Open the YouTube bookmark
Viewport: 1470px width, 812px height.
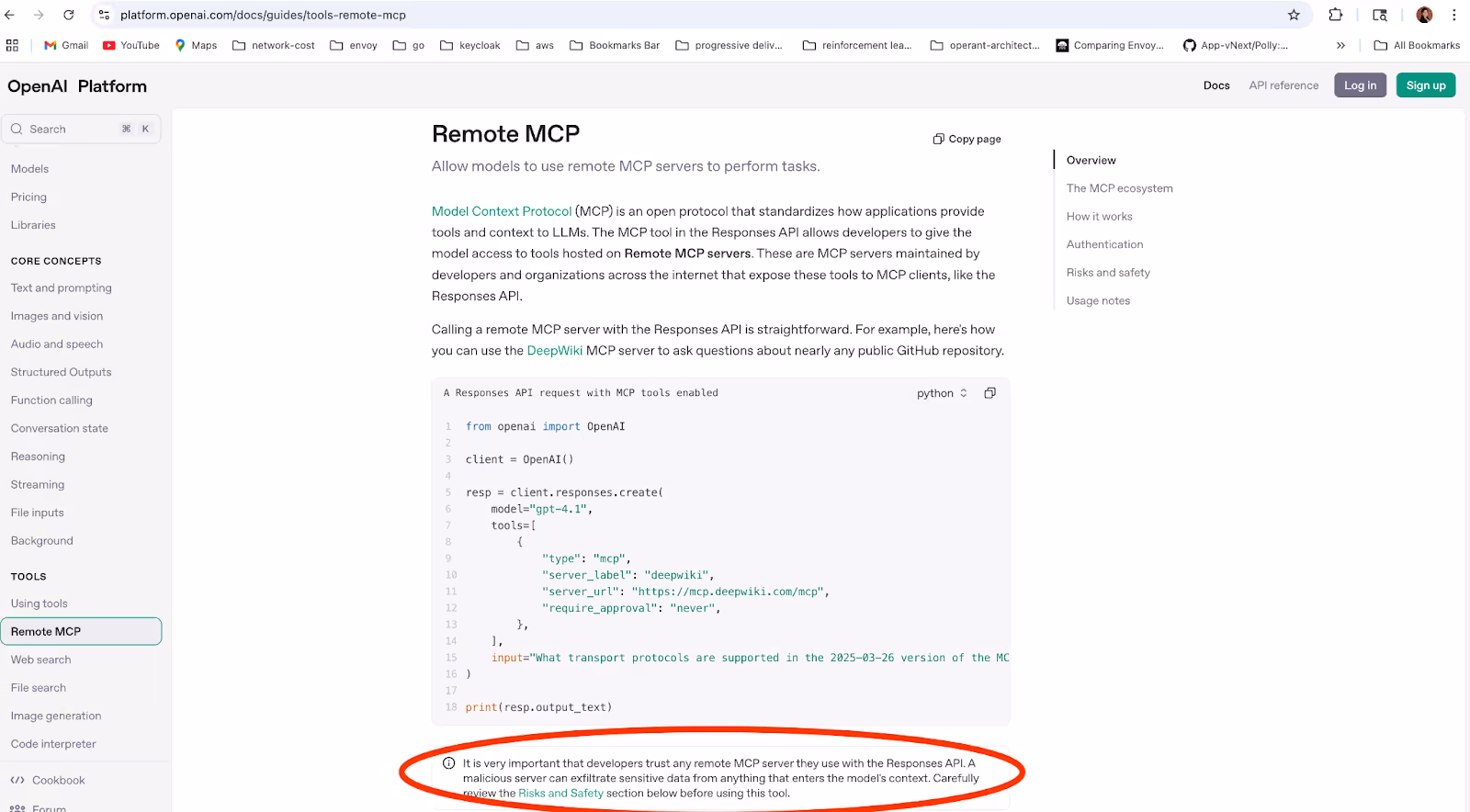click(x=131, y=45)
